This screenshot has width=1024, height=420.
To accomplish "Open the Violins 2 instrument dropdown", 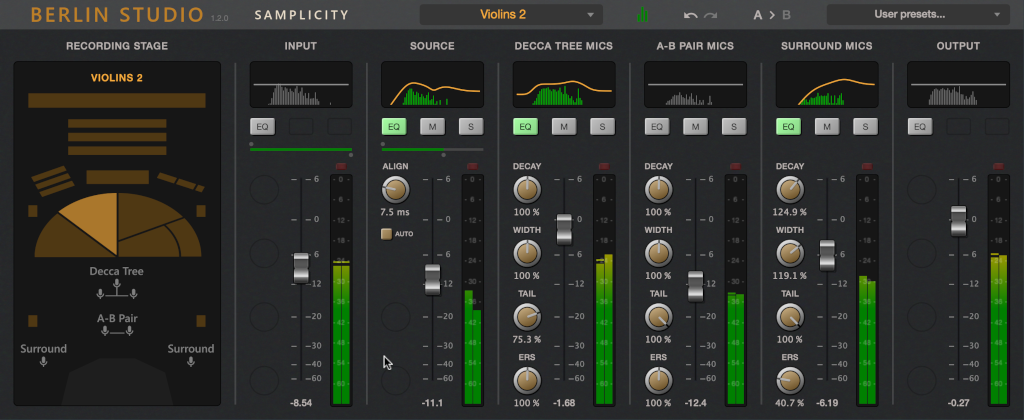I will 511,14.
